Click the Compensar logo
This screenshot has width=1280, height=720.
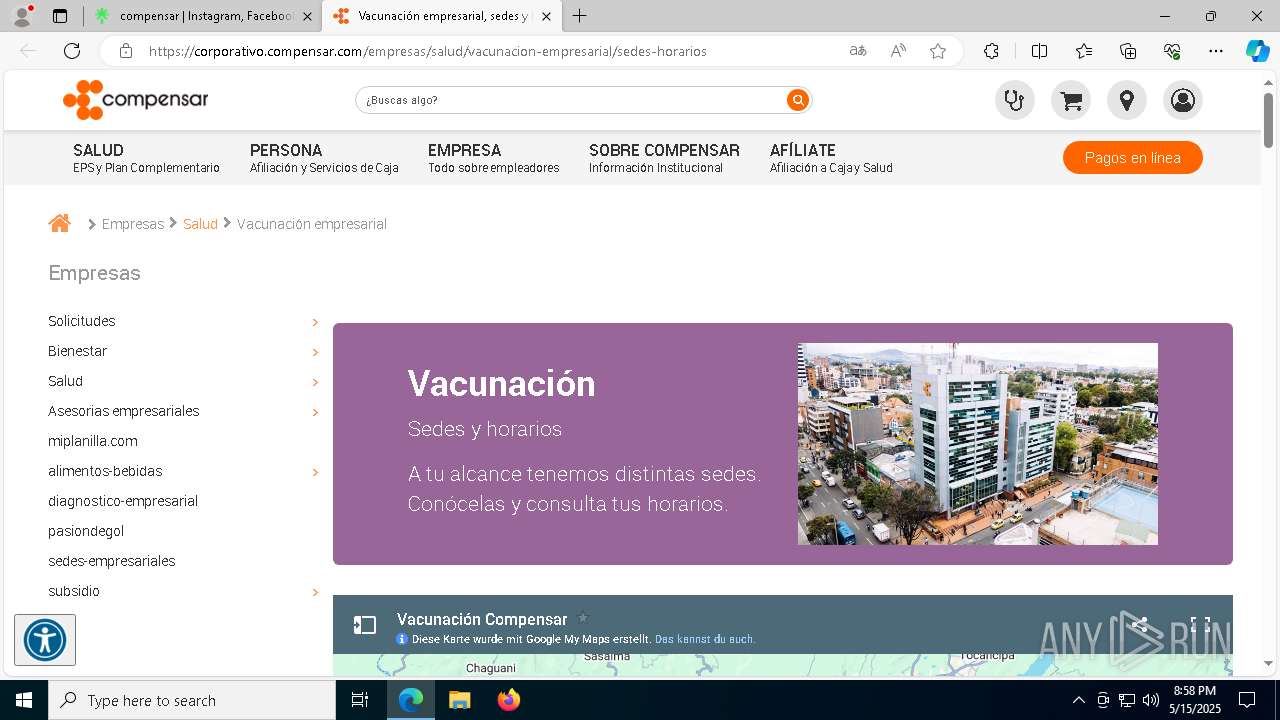(x=136, y=100)
